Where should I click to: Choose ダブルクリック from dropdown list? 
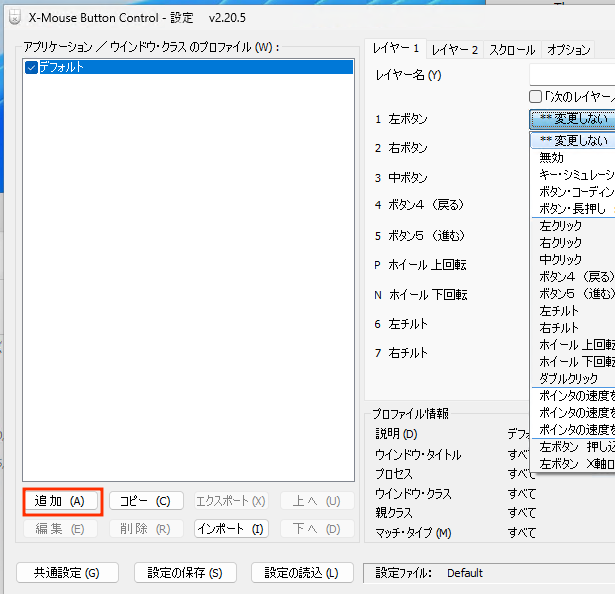(573, 379)
